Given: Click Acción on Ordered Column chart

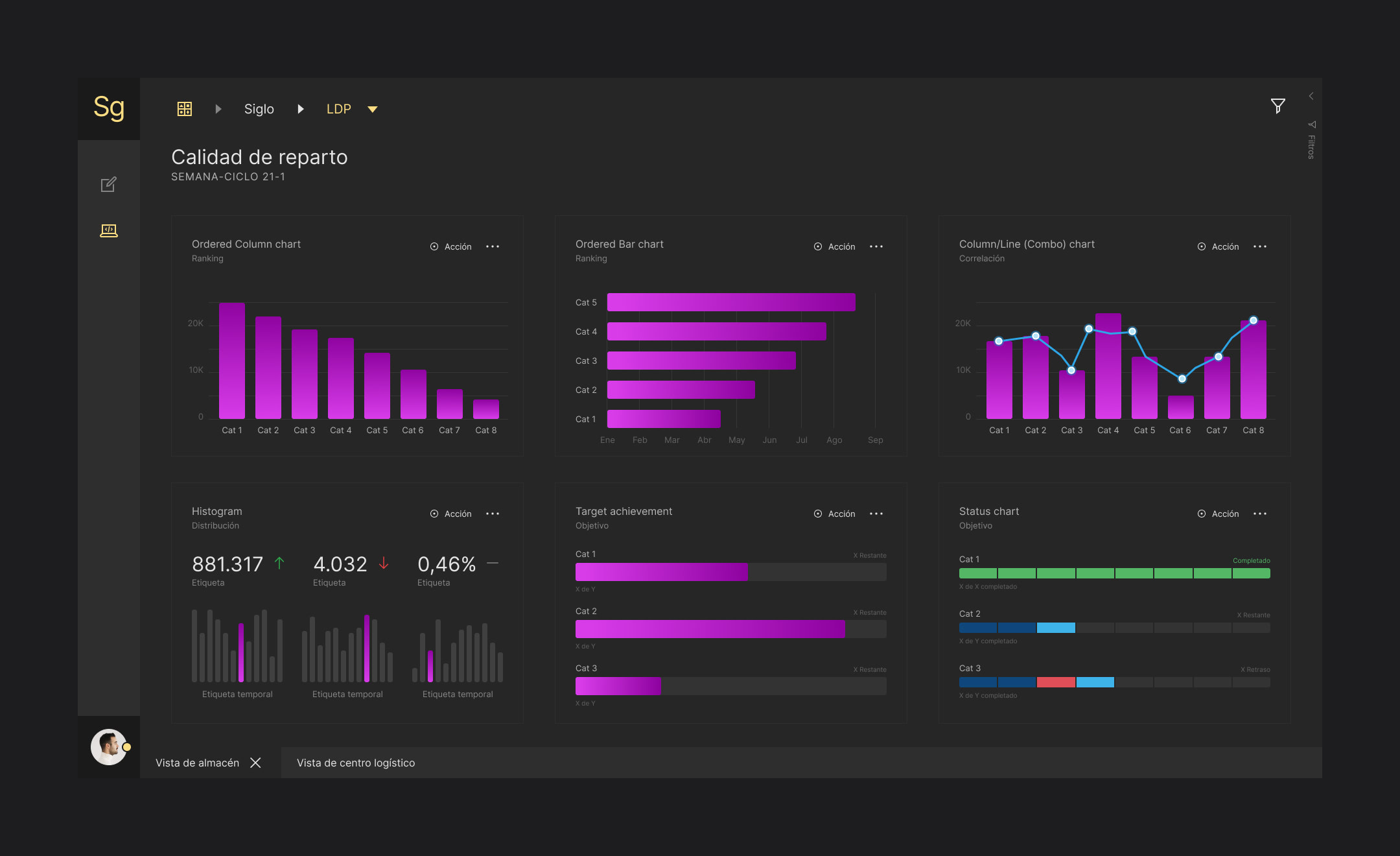Looking at the screenshot, I should [451, 246].
